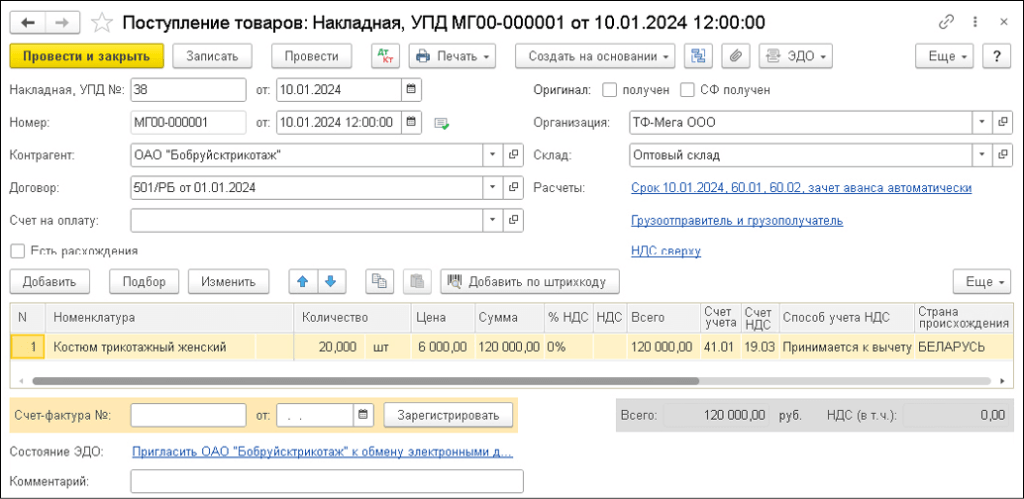Register invoice with Зарегистрировать button
This screenshot has height=499, width=1024.
pos(448,415)
